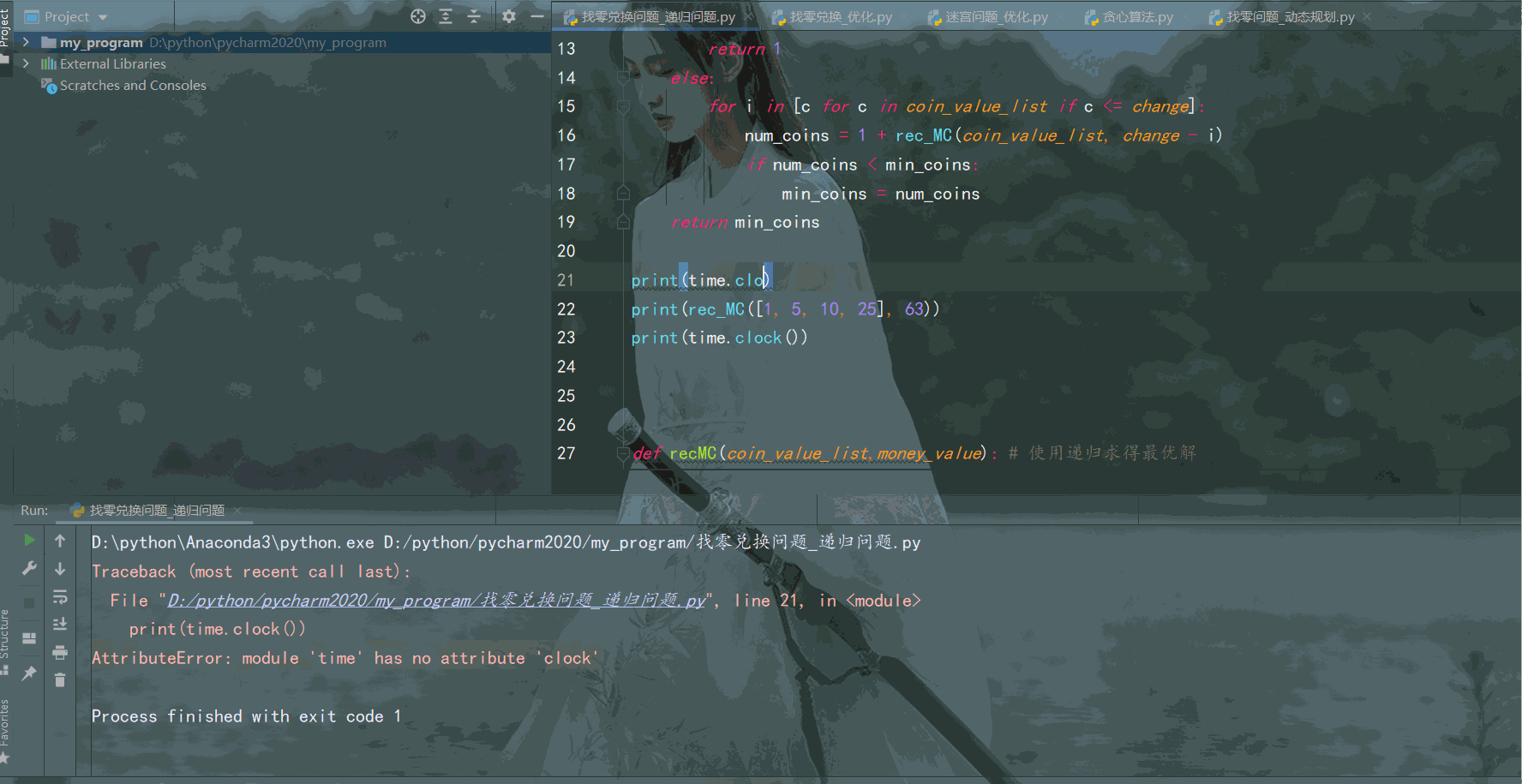Image resolution: width=1522 pixels, height=784 pixels.
Task: Click the fold marker on line 18
Action: click(x=623, y=194)
